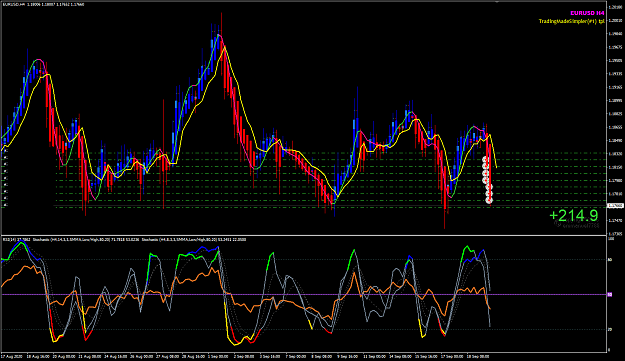
Task: Click the topmost white circle trade marker
Action: tap(485, 159)
